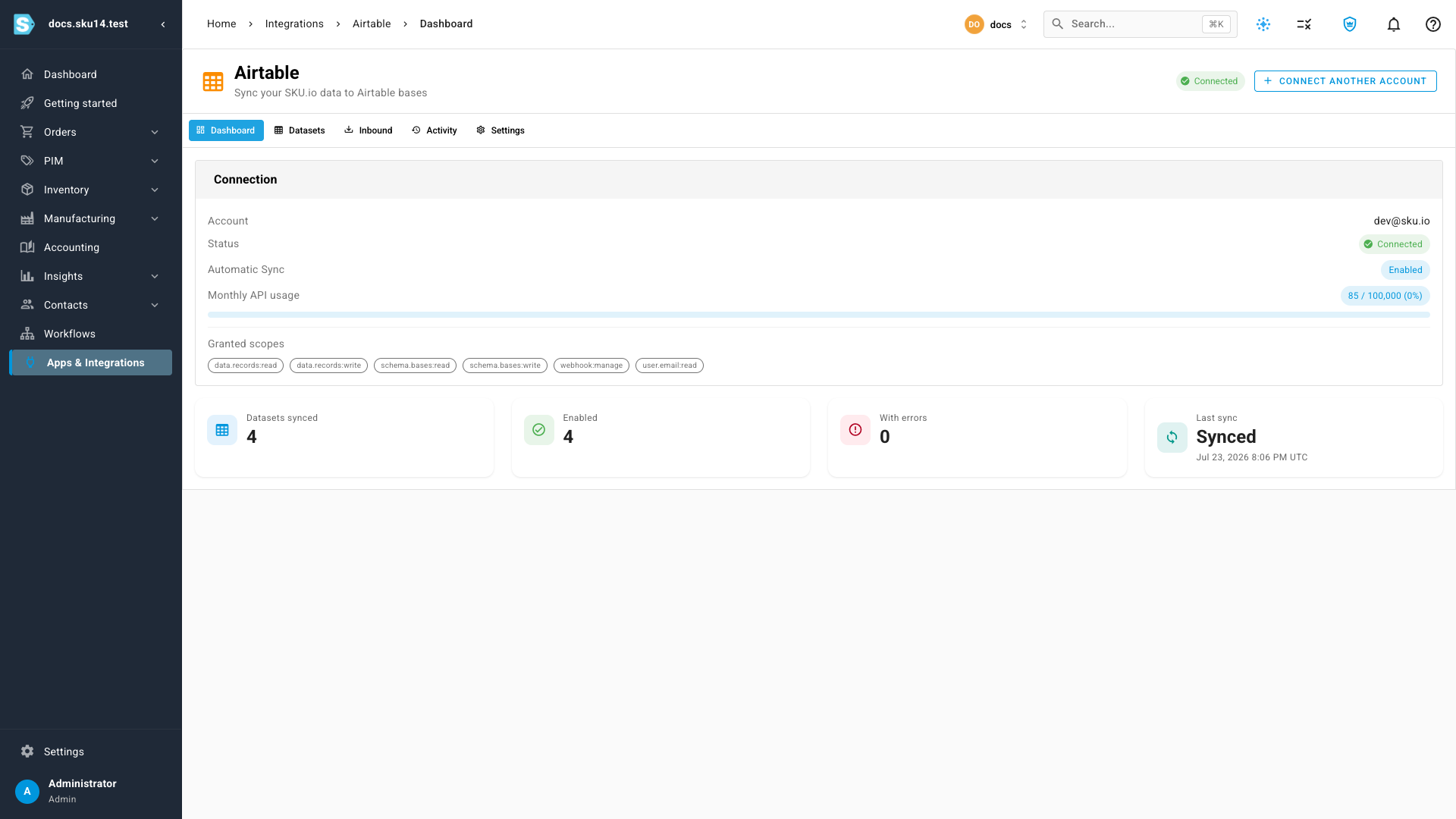1456x819 pixels.
Task: Click the Connected status badge in Connection card
Action: pos(1394,244)
